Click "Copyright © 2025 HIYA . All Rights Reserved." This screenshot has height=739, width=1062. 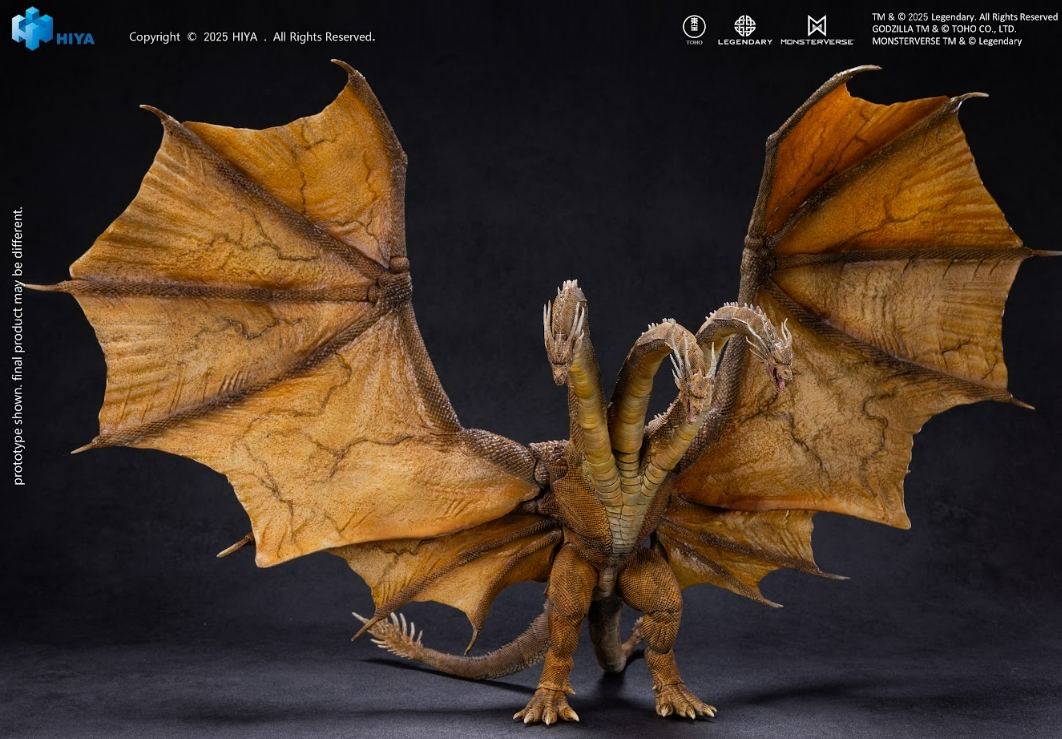pyautogui.click(x=252, y=37)
